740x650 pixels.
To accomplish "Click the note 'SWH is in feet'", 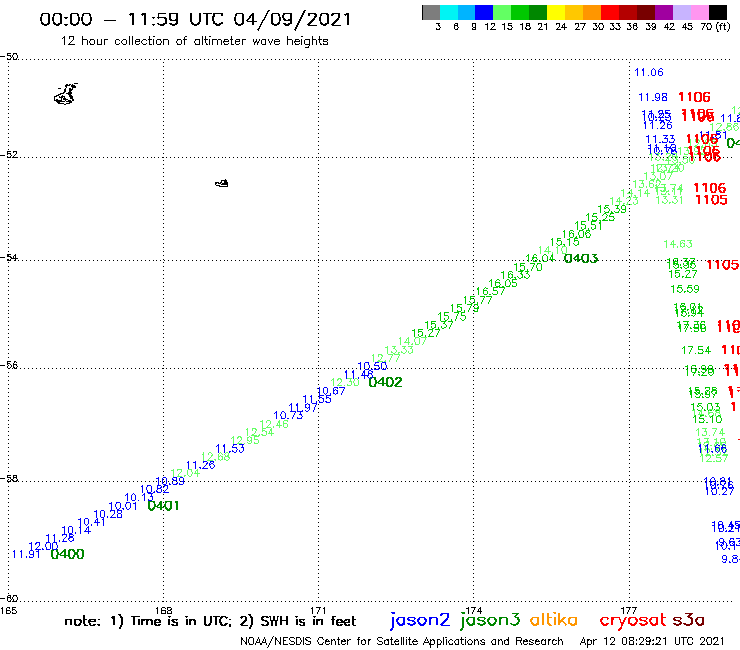I will tap(308, 621).
